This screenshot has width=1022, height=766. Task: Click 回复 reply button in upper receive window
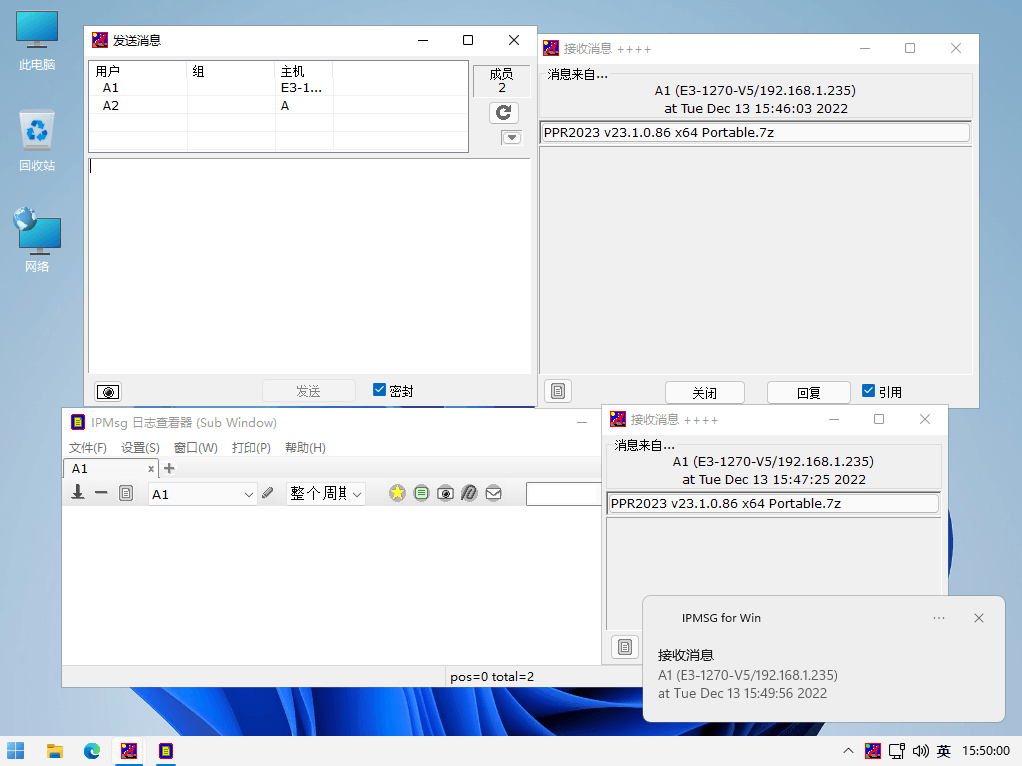click(x=808, y=392)
